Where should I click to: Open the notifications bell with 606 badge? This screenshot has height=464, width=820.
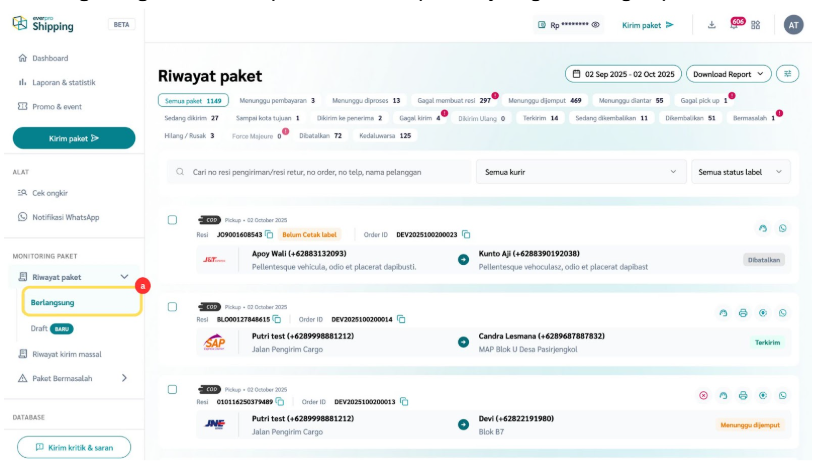pos(735,25)
